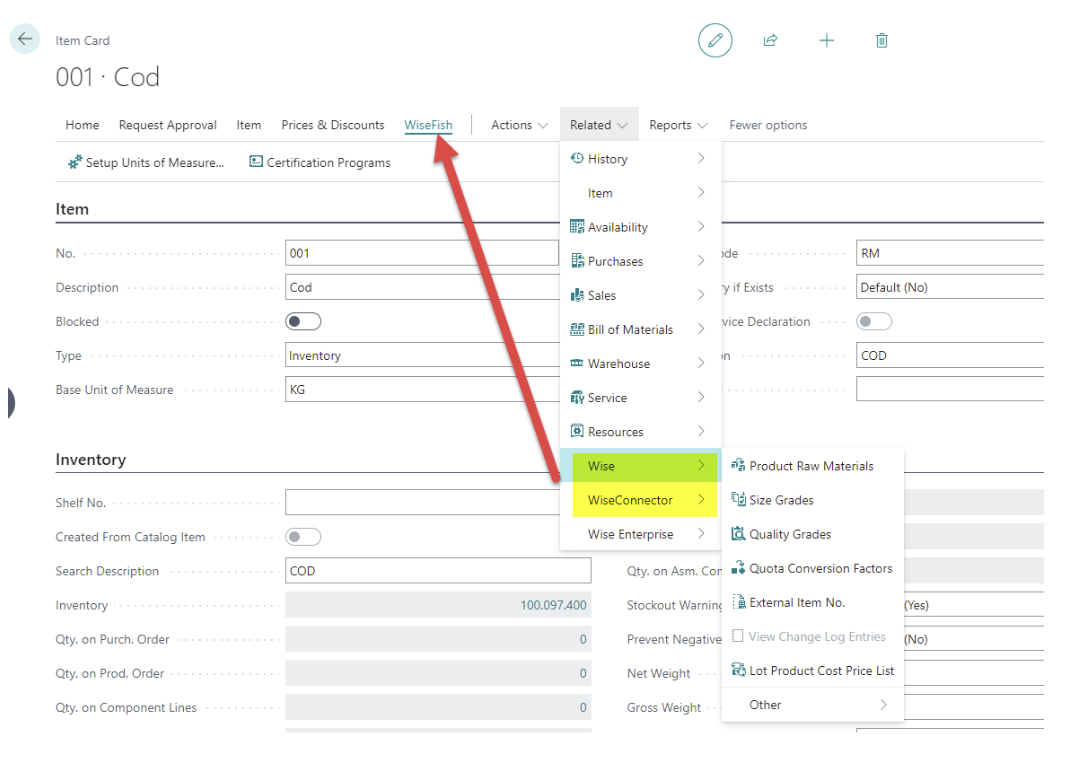Select Quality Grades from submenu
The width and height of the screenshot is (1072, 763).
(790, 535)
